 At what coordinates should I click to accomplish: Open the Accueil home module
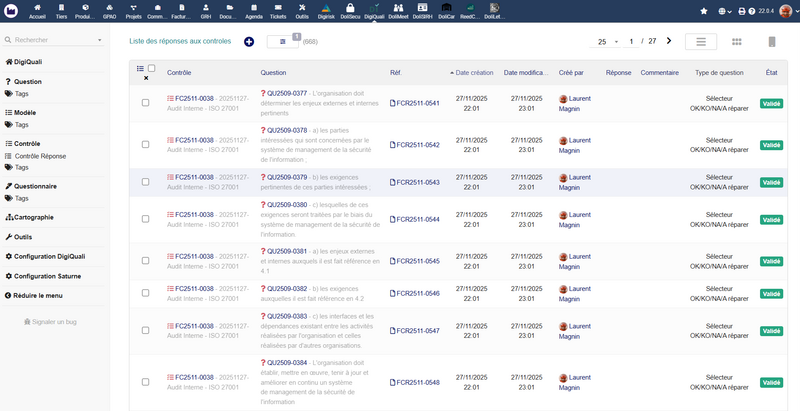pyautogui.click(x=37, y=11)
